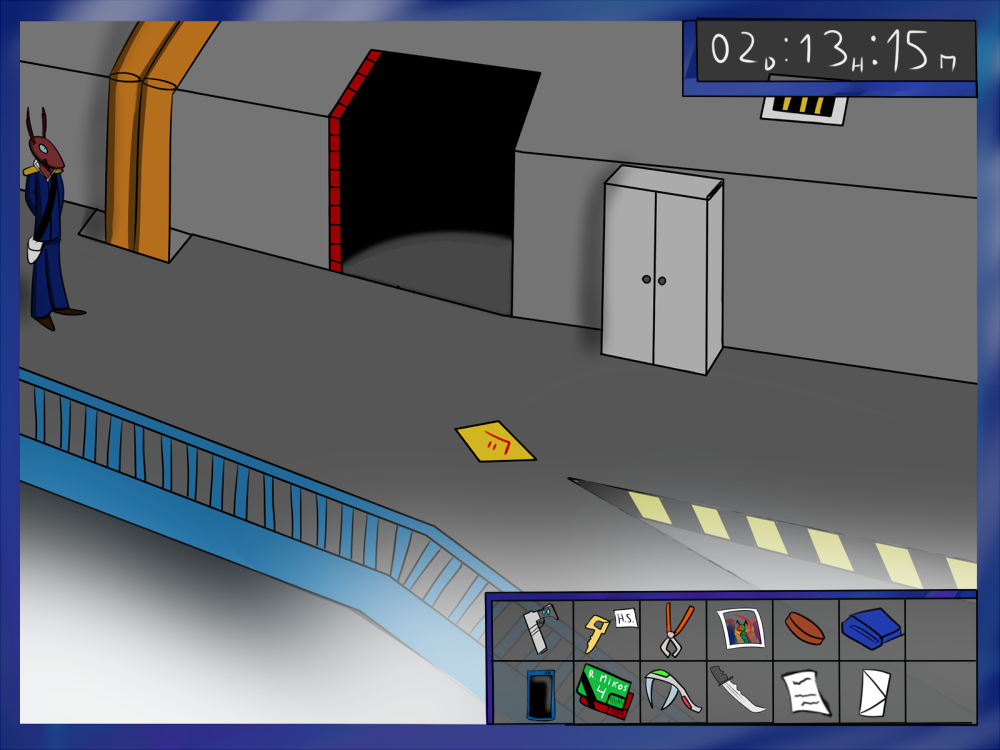Select the combat knife in inventory
The width and height of the screenshot is (1000, 750).
[x=739, y=691]
